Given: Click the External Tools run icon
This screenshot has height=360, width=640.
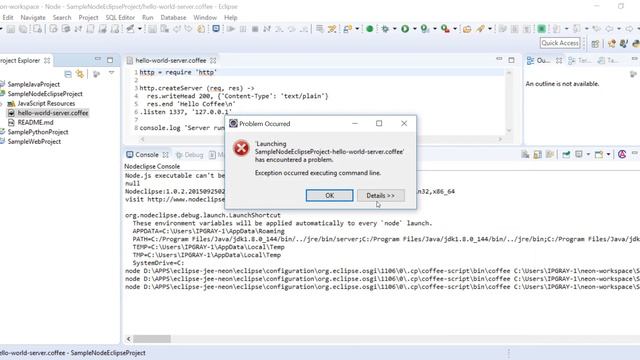Looking at the screenshot, I should click(x=445, y=29).
